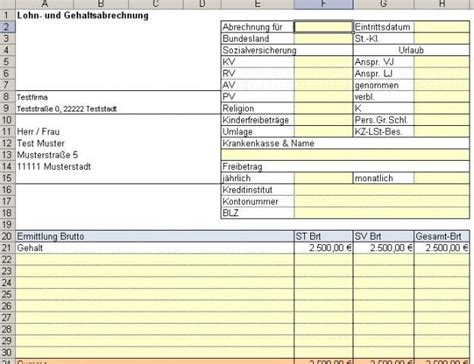Click row header 2
474x364 pixels.
[7, 27]
